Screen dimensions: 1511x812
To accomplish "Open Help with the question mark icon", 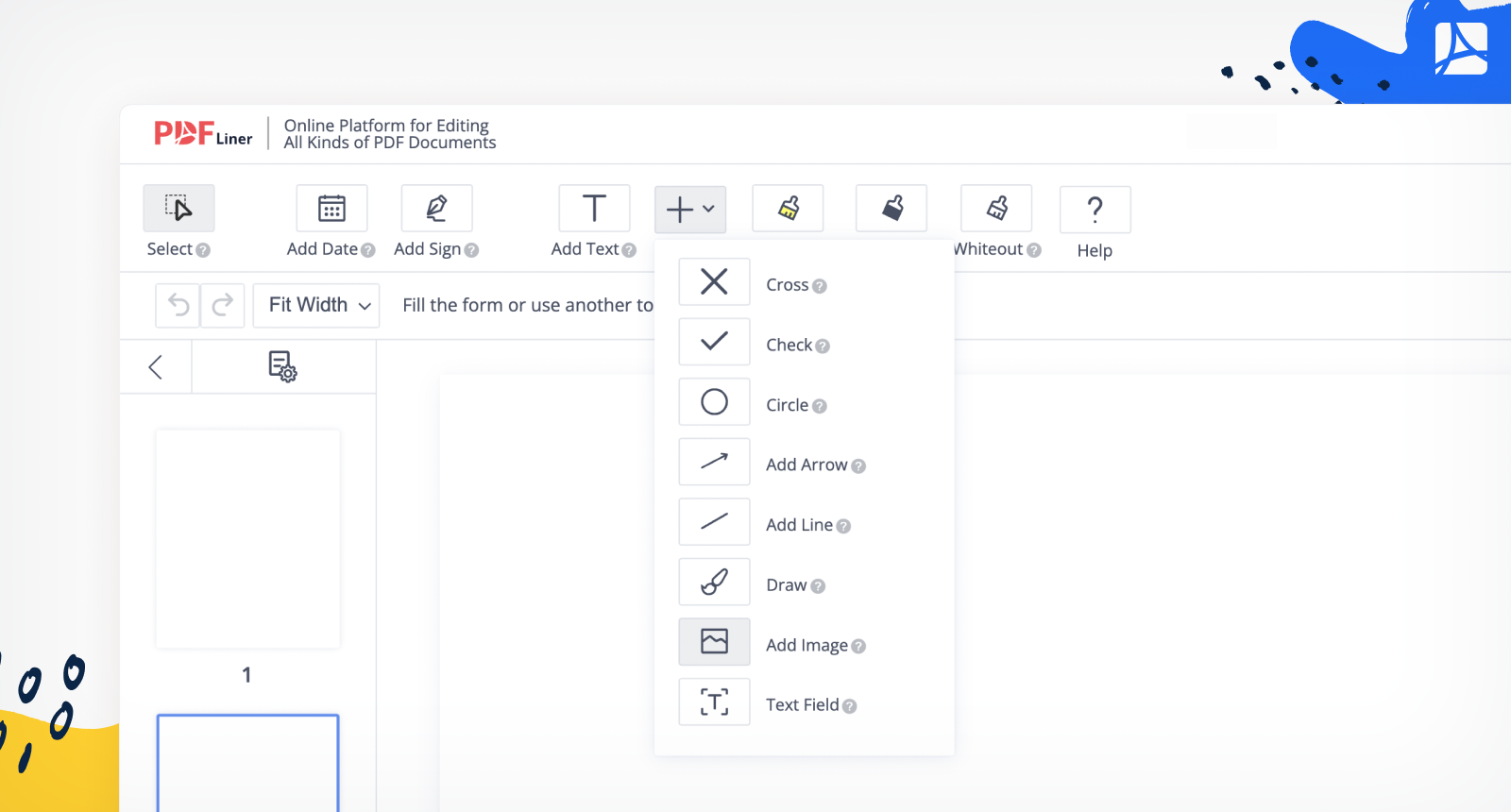I will 1095,210.
